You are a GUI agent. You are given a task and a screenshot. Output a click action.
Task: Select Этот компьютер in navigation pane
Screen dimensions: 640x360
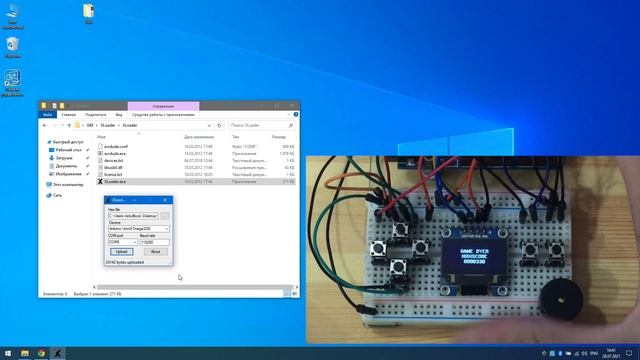pos(68,185)
